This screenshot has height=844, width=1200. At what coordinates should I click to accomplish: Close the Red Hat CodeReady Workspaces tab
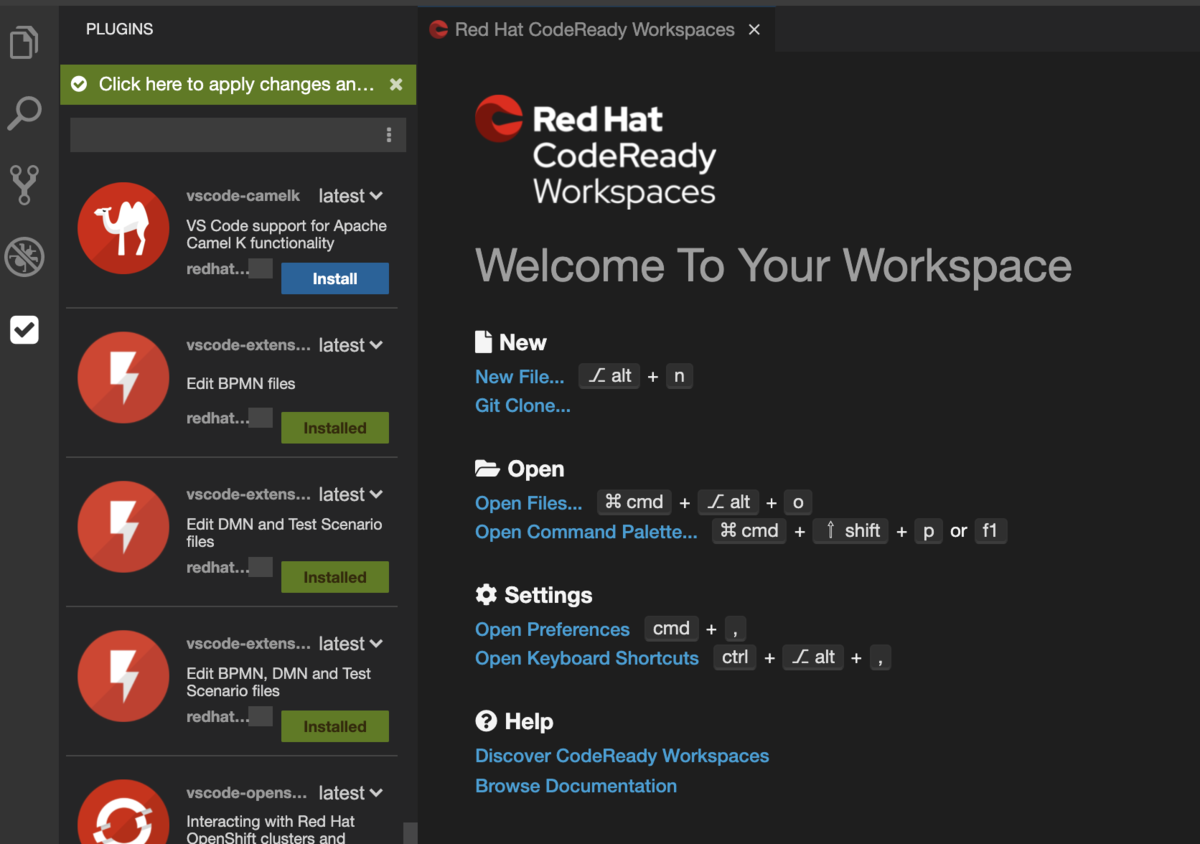click(x=754, y=30)
